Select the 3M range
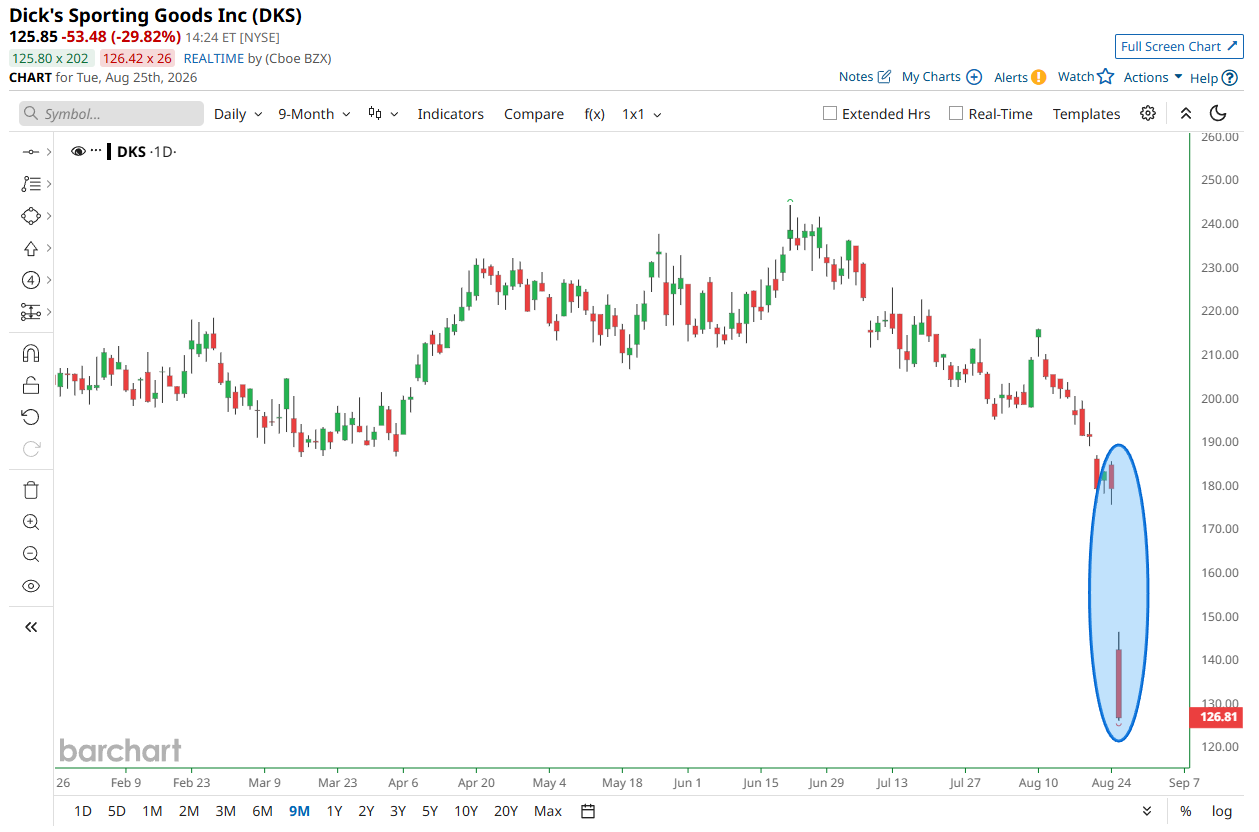1259x832 pixels. [x=226, y=811]
